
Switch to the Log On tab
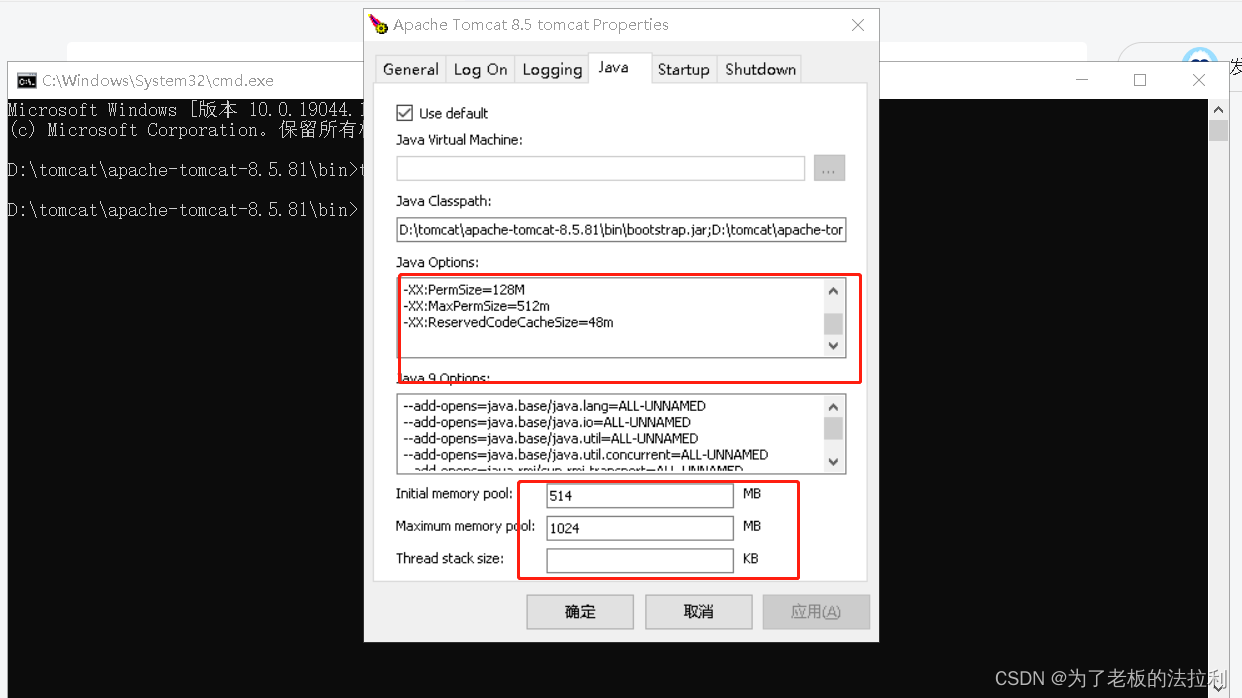point(481,69)
